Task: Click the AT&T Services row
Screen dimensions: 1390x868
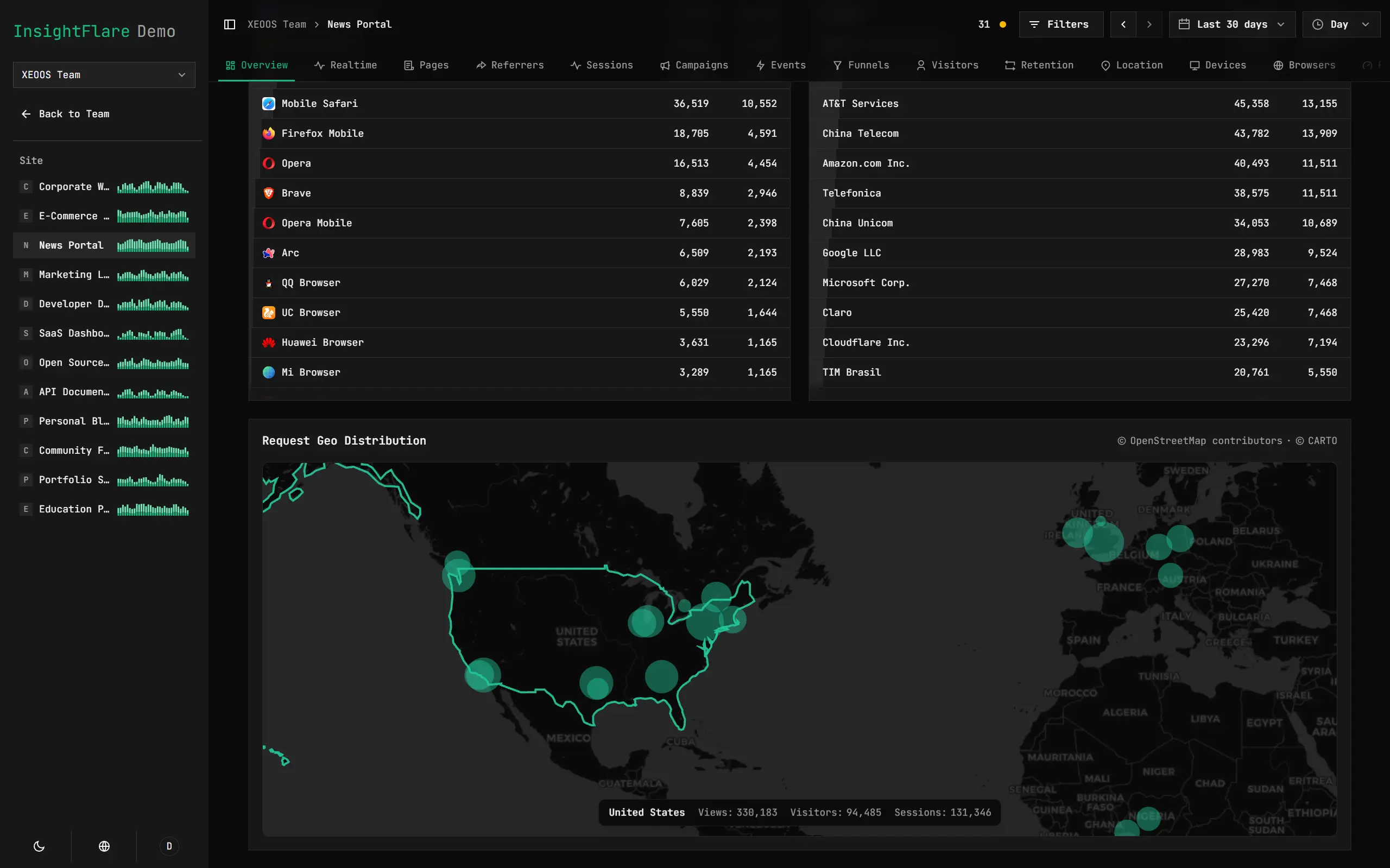Action: coord(1079,103)
